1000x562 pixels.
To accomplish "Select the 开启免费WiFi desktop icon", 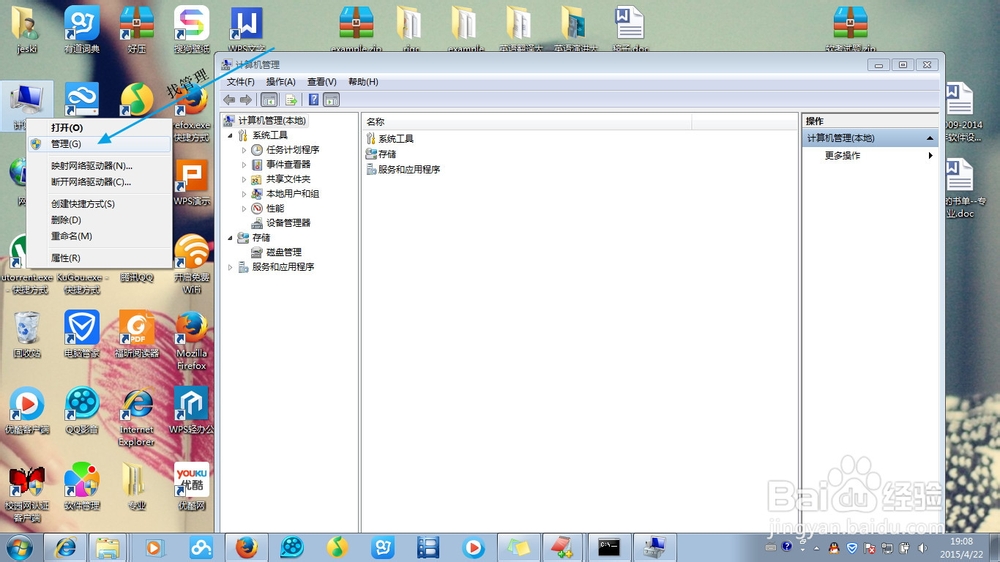I will [x=191, y=263].
